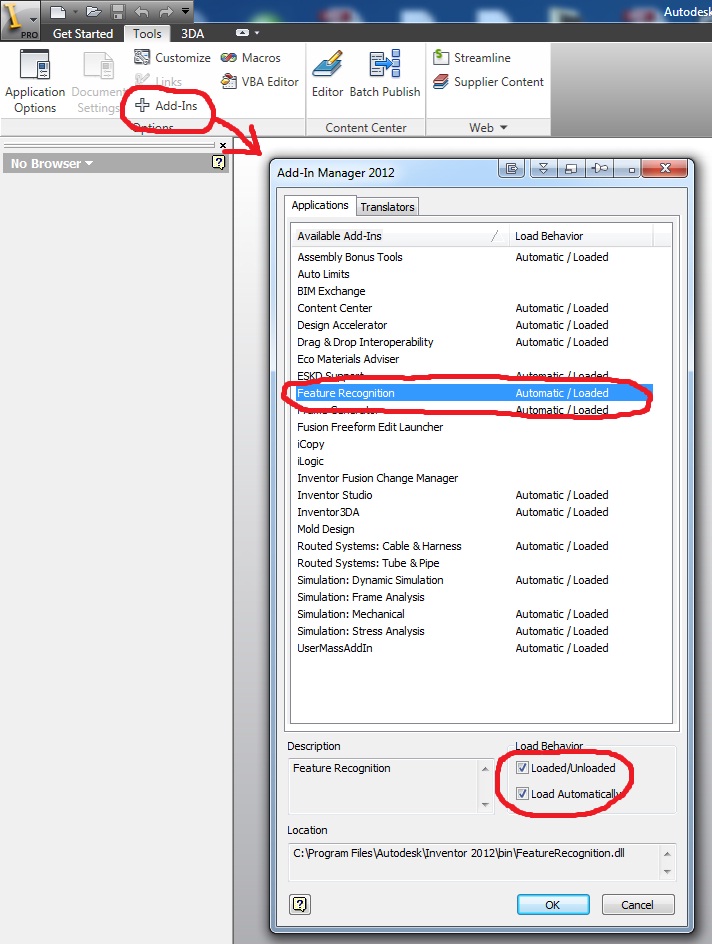Switch to the 3DA ribbon tab
This screenshot has width=712, height=944.
pos(193,34)
